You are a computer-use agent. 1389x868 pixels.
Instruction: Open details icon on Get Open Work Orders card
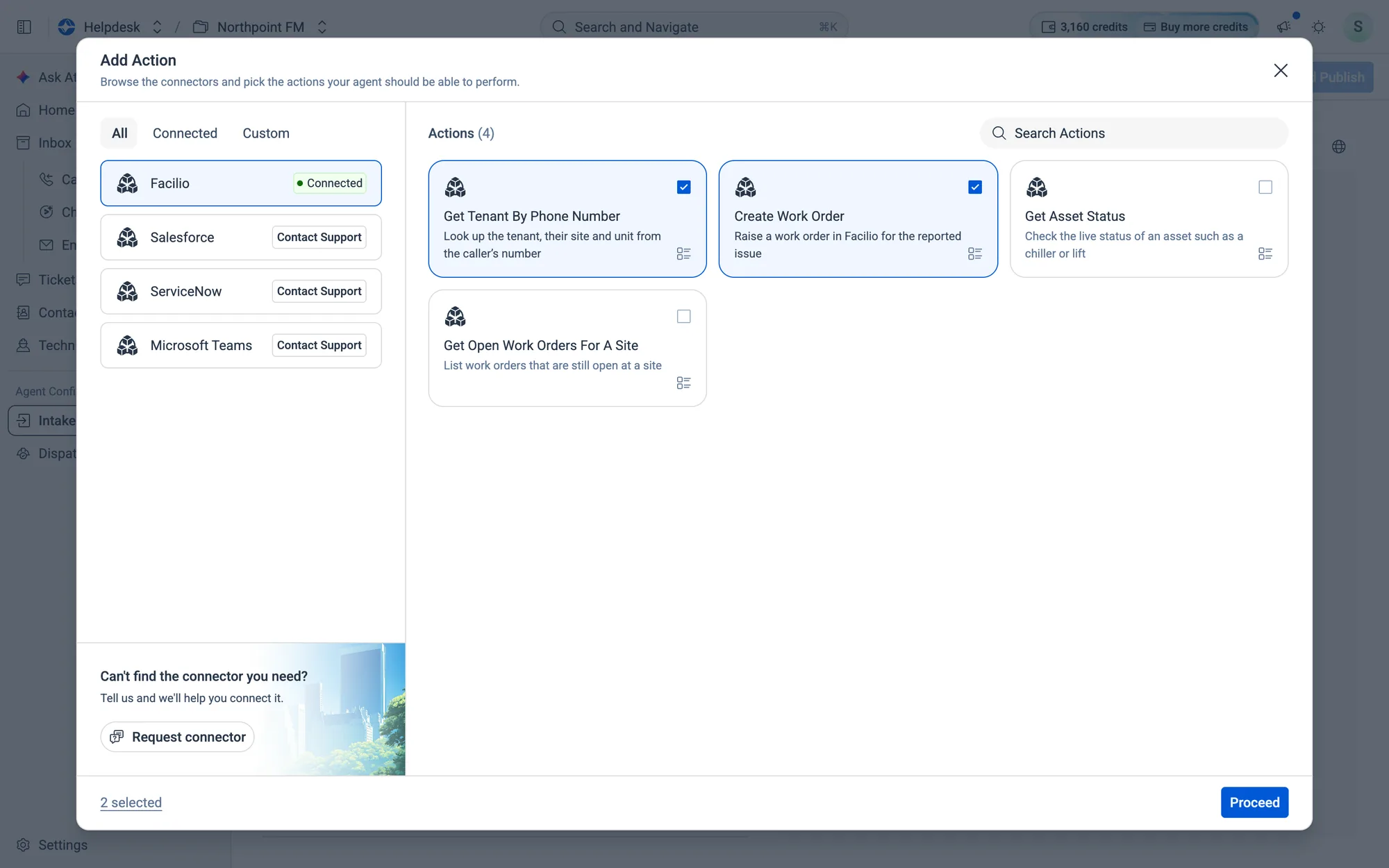click(x=683, y=383)
